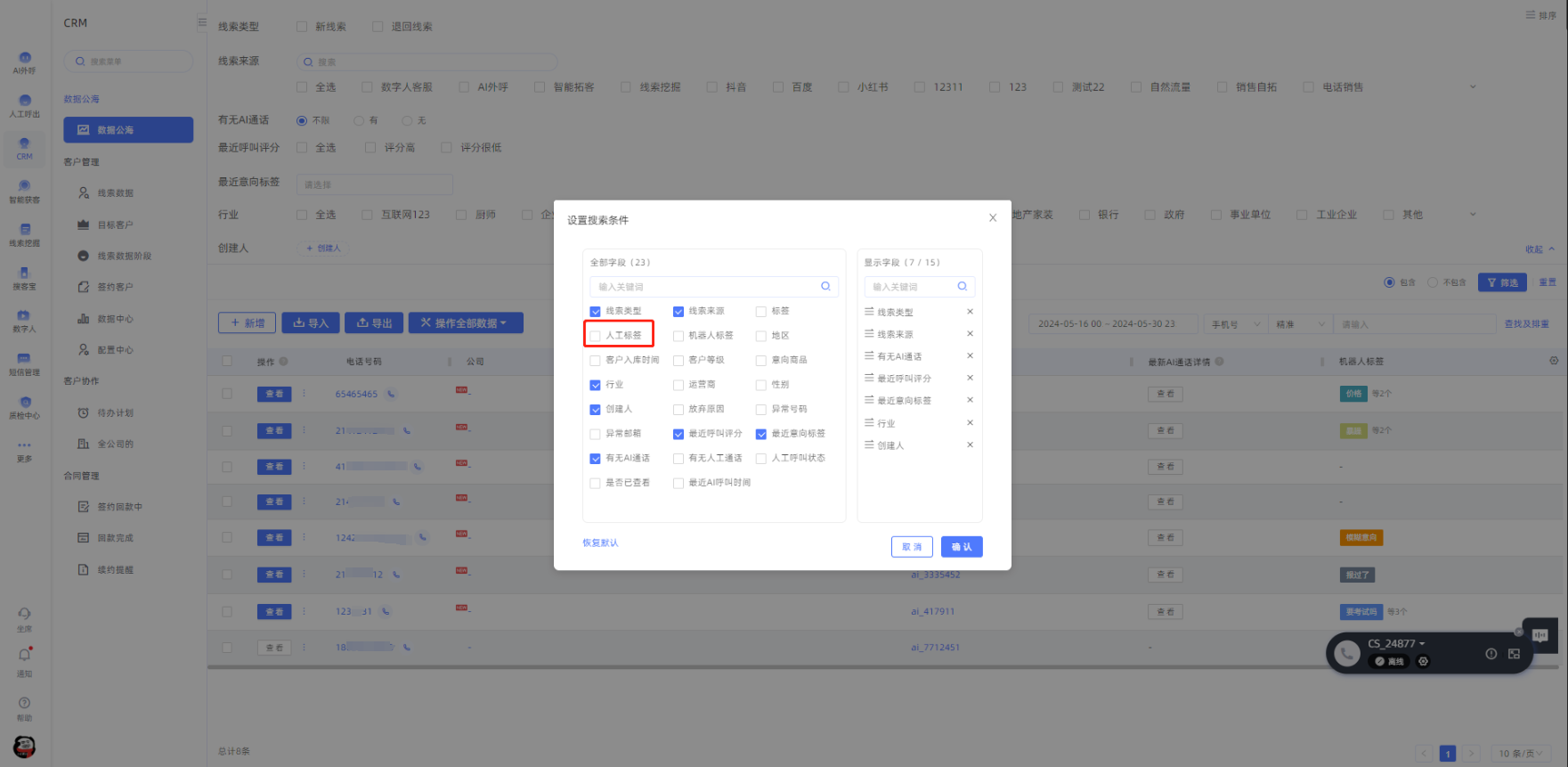Remove 创建人 from displayed fields list
Image resolution: width=1568 pixels, height=767 pixels.
[970, 445]
